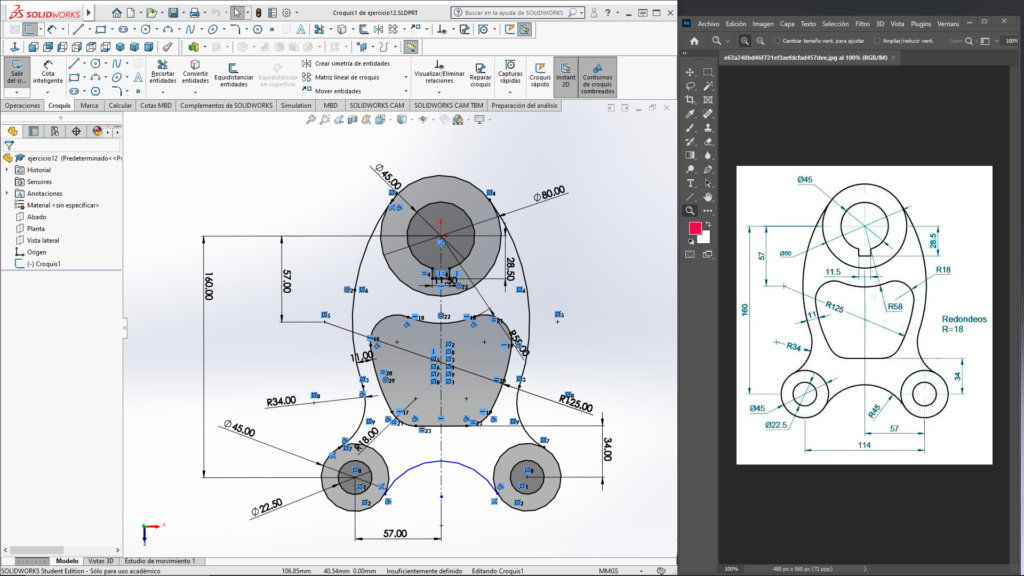Viewport: 1024px width, 576px height.
Task: Open the Filtro menu in Photoshop
Action: [861, 23]
